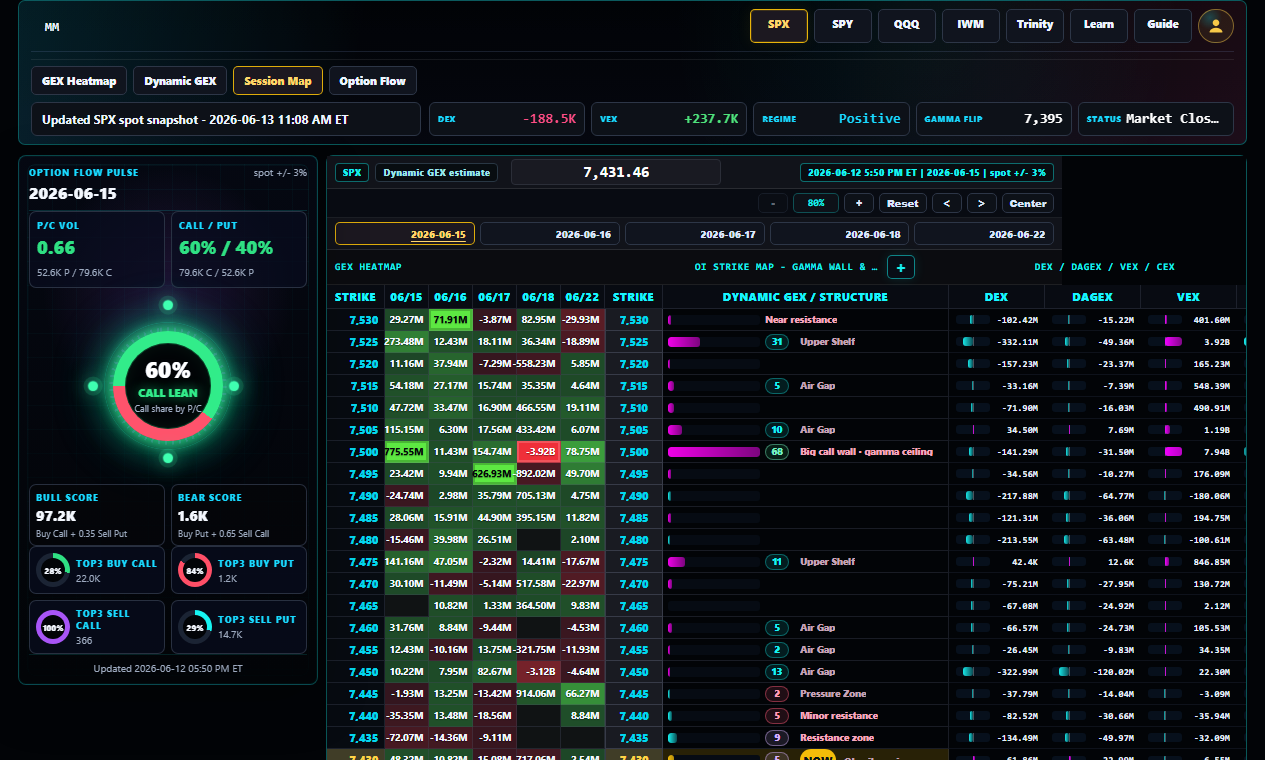Reset the heatmap zoom

903,203
